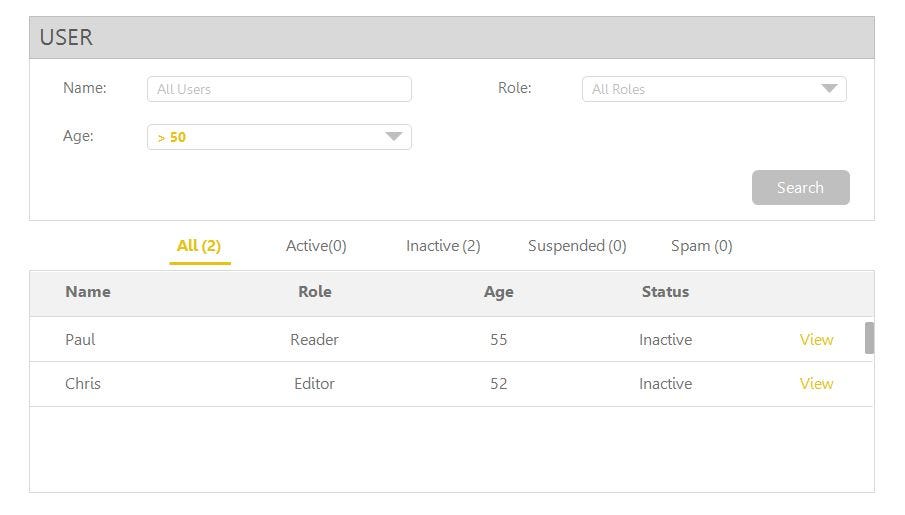905x515 pixels.
Task: Click View link for Paul
Action: (x=816, y=339)
